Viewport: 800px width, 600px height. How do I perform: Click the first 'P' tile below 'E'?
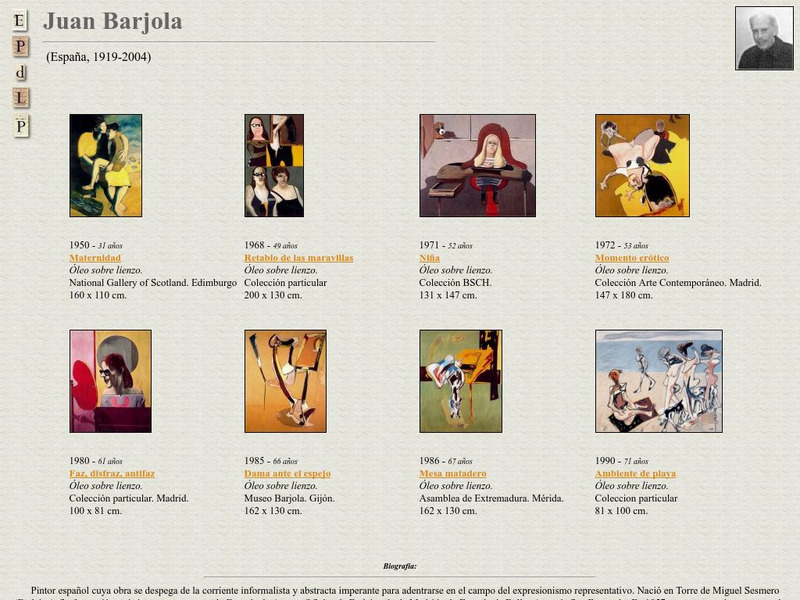20,46
